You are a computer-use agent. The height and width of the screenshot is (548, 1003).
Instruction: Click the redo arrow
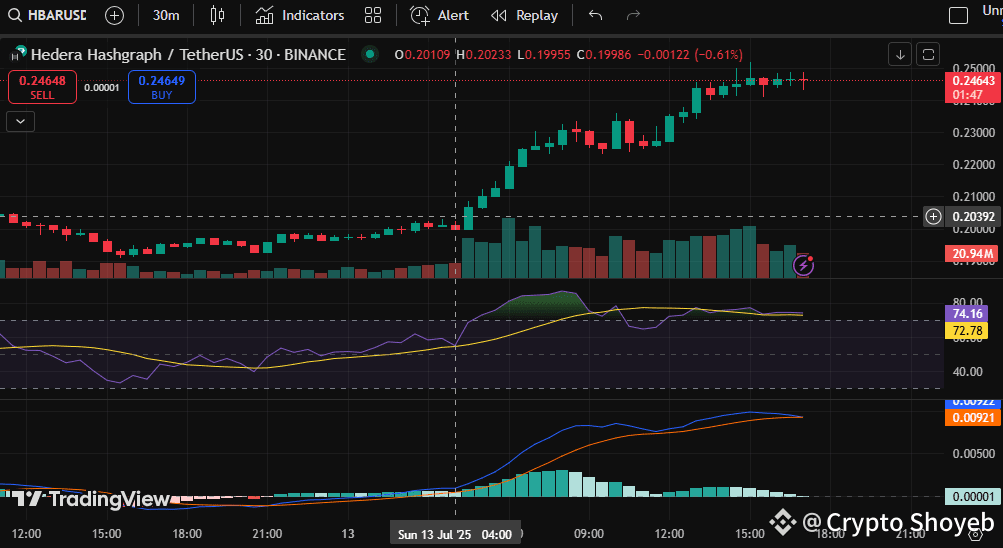click(633, 15)
